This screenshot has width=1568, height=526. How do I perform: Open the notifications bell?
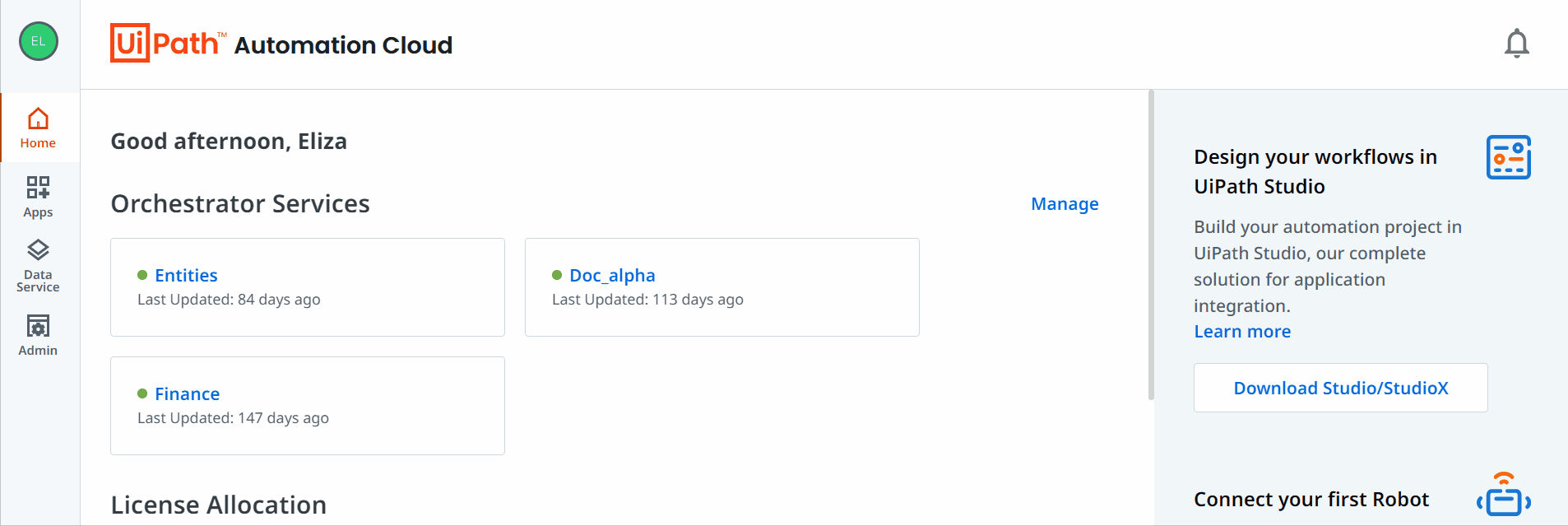click(1516, 44)
